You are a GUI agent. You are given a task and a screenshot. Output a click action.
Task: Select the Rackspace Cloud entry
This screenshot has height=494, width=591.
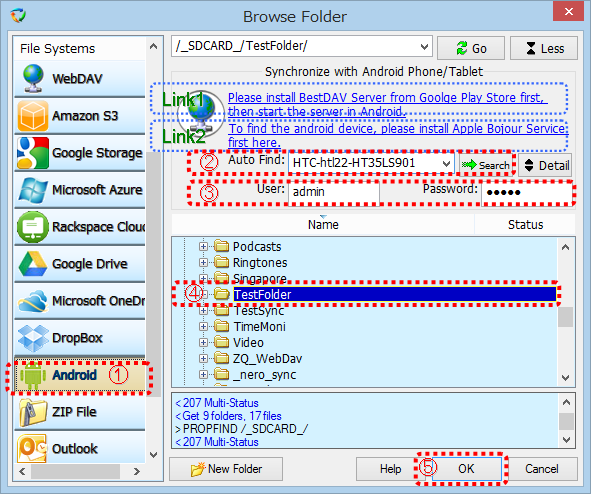[80, 226]
